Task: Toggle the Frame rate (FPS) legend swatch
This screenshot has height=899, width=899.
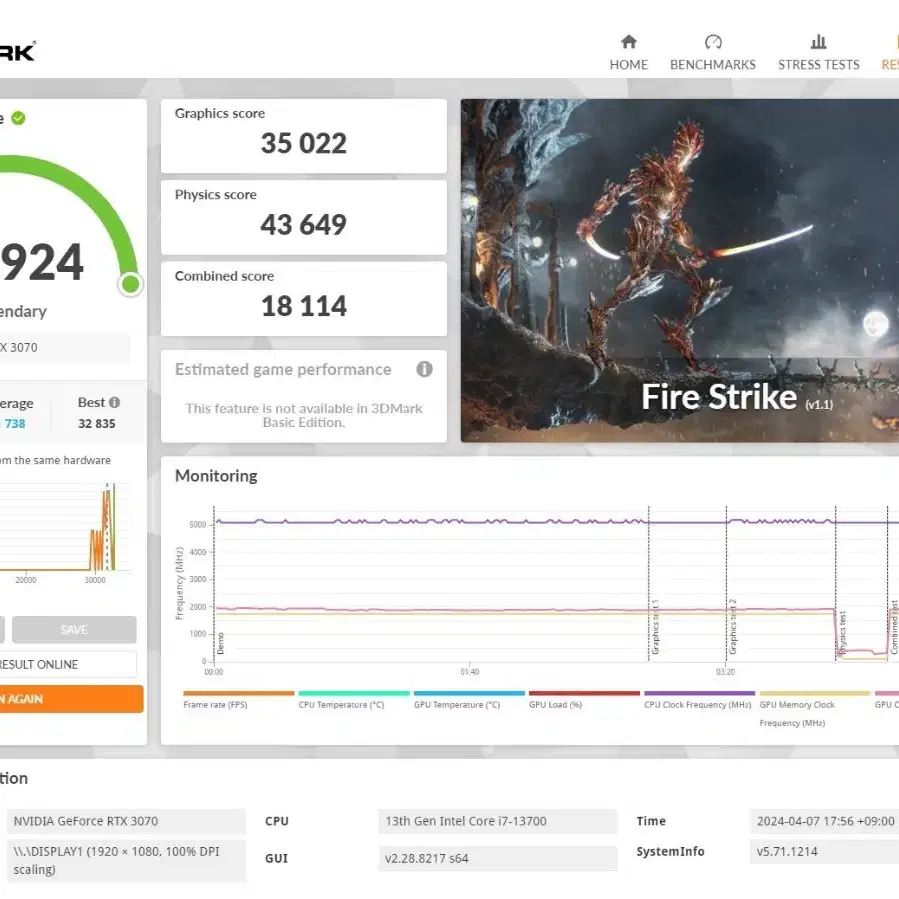Action: 239,693
